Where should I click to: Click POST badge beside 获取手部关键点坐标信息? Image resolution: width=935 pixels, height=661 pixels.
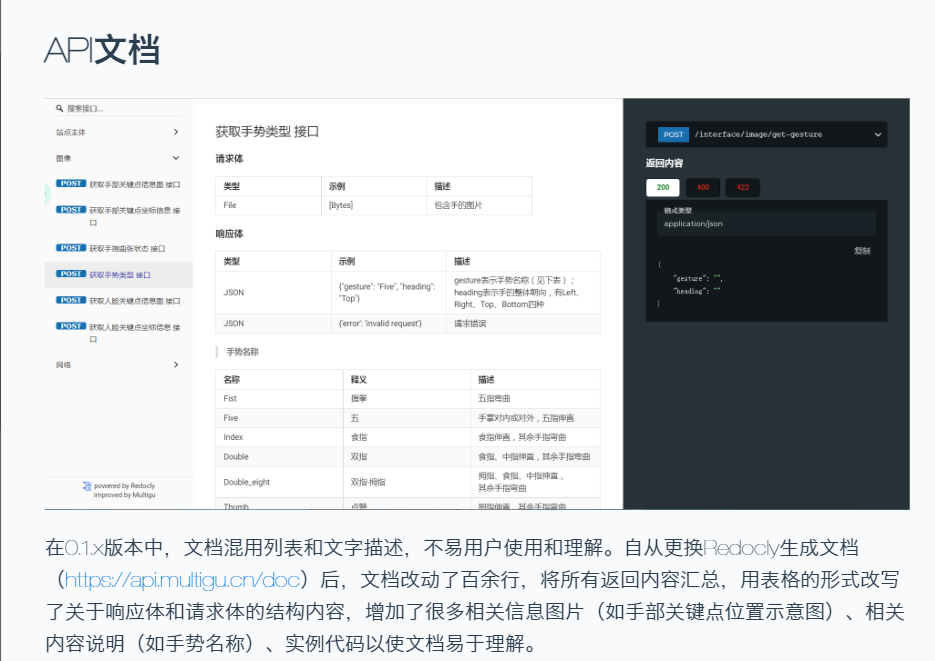point(71,210)
